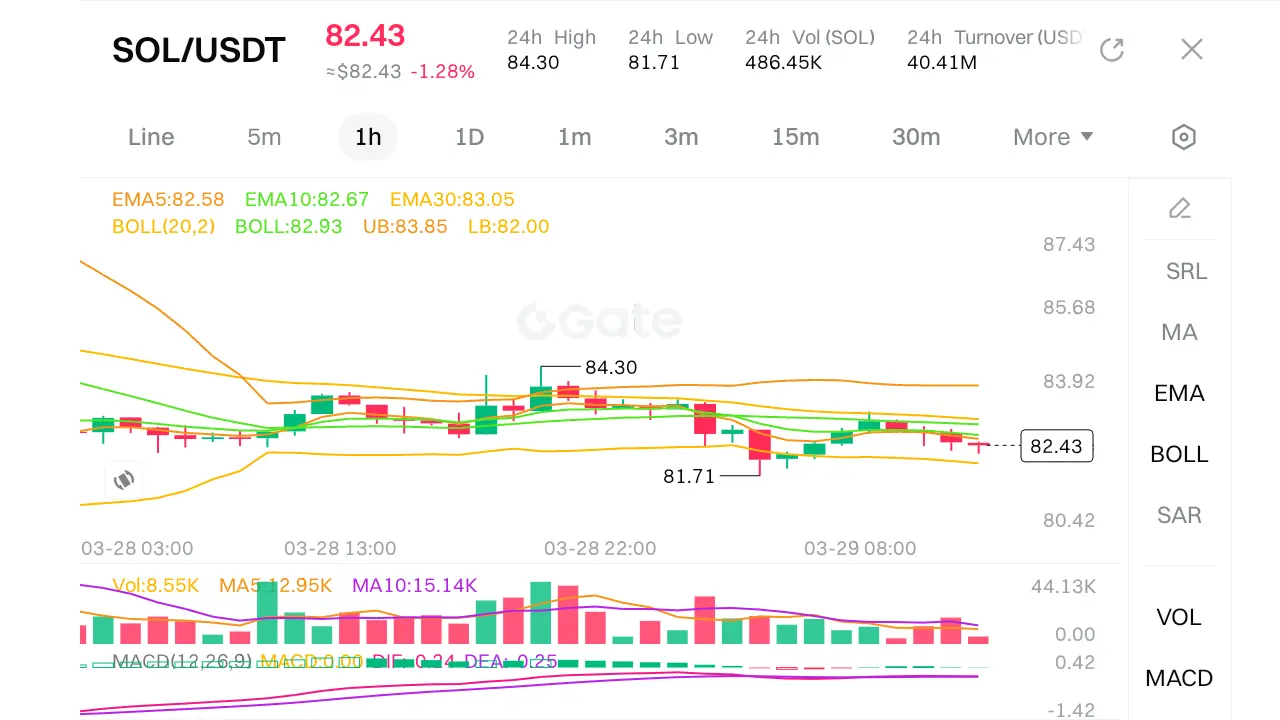Screen dimensions: 1280x720
Task: Click the EMA30:83.05 legend
Action: tap(452, 199)
